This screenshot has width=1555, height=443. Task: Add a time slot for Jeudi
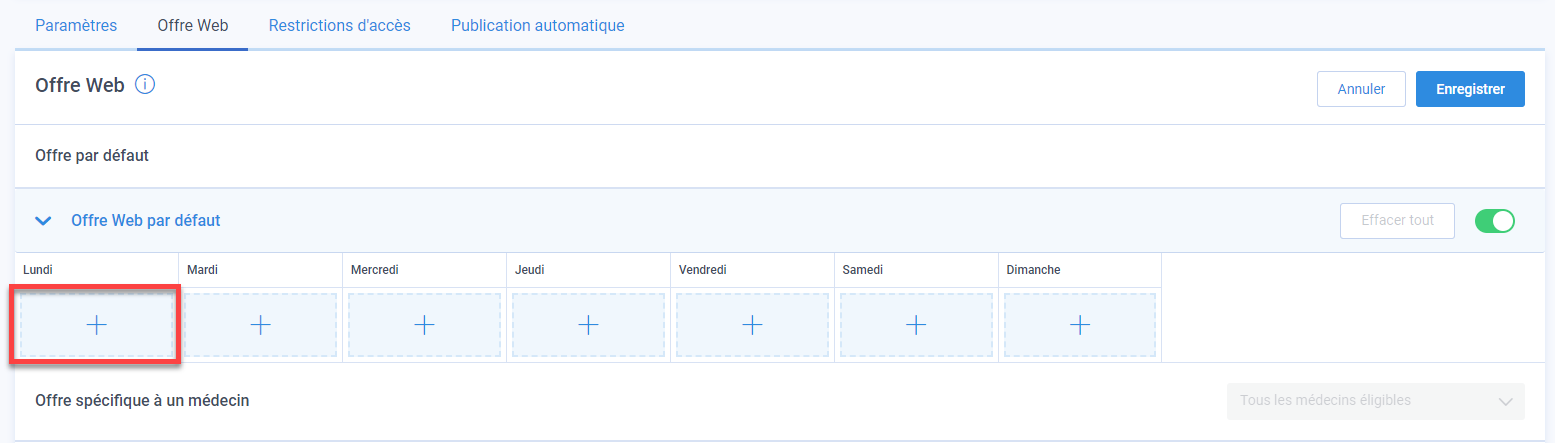pos(589,325)
